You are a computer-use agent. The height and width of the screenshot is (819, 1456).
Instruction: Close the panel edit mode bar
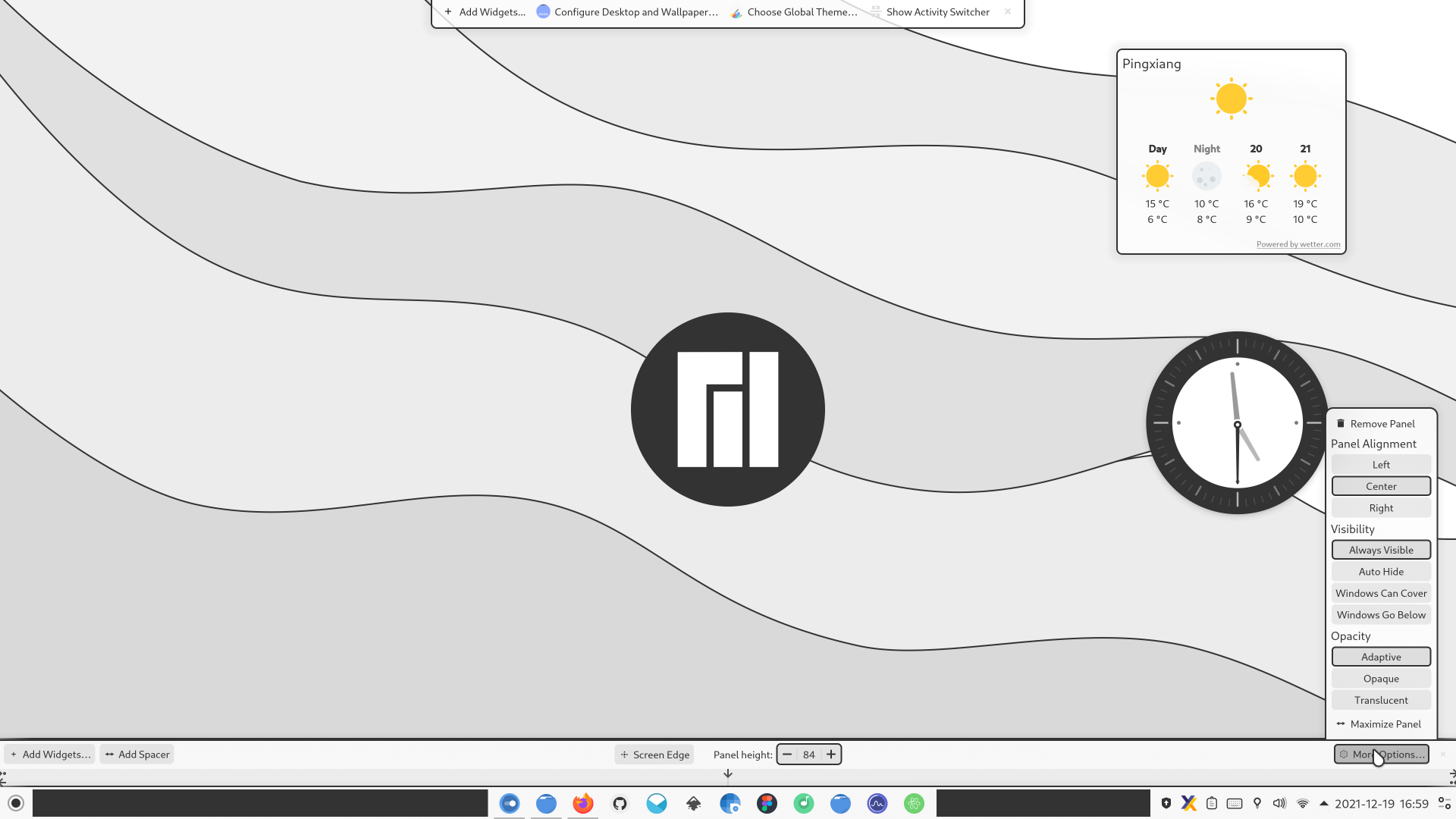tap(1443, 755)
